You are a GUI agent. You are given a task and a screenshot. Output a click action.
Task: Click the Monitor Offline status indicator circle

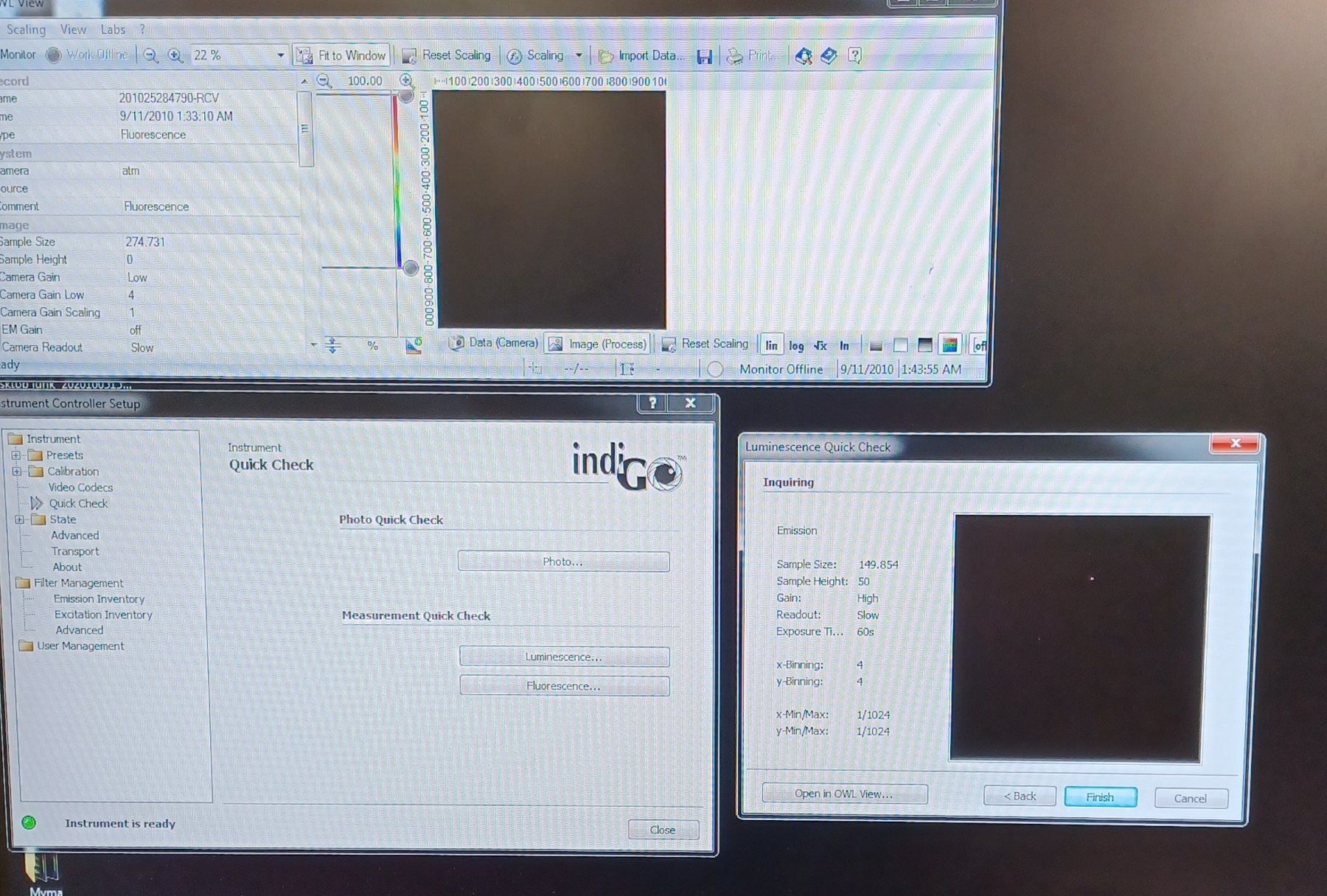(x=715, y=369)
